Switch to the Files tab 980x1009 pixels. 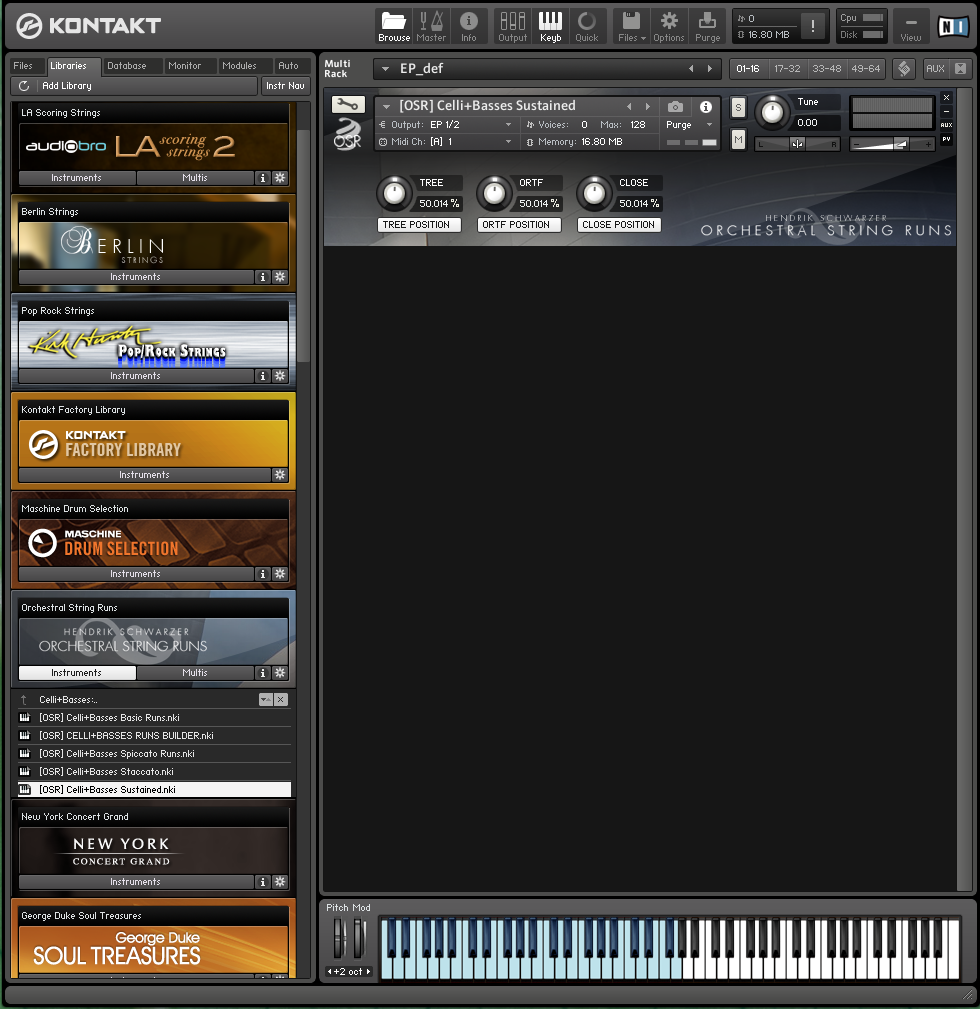tap(23, 66)
